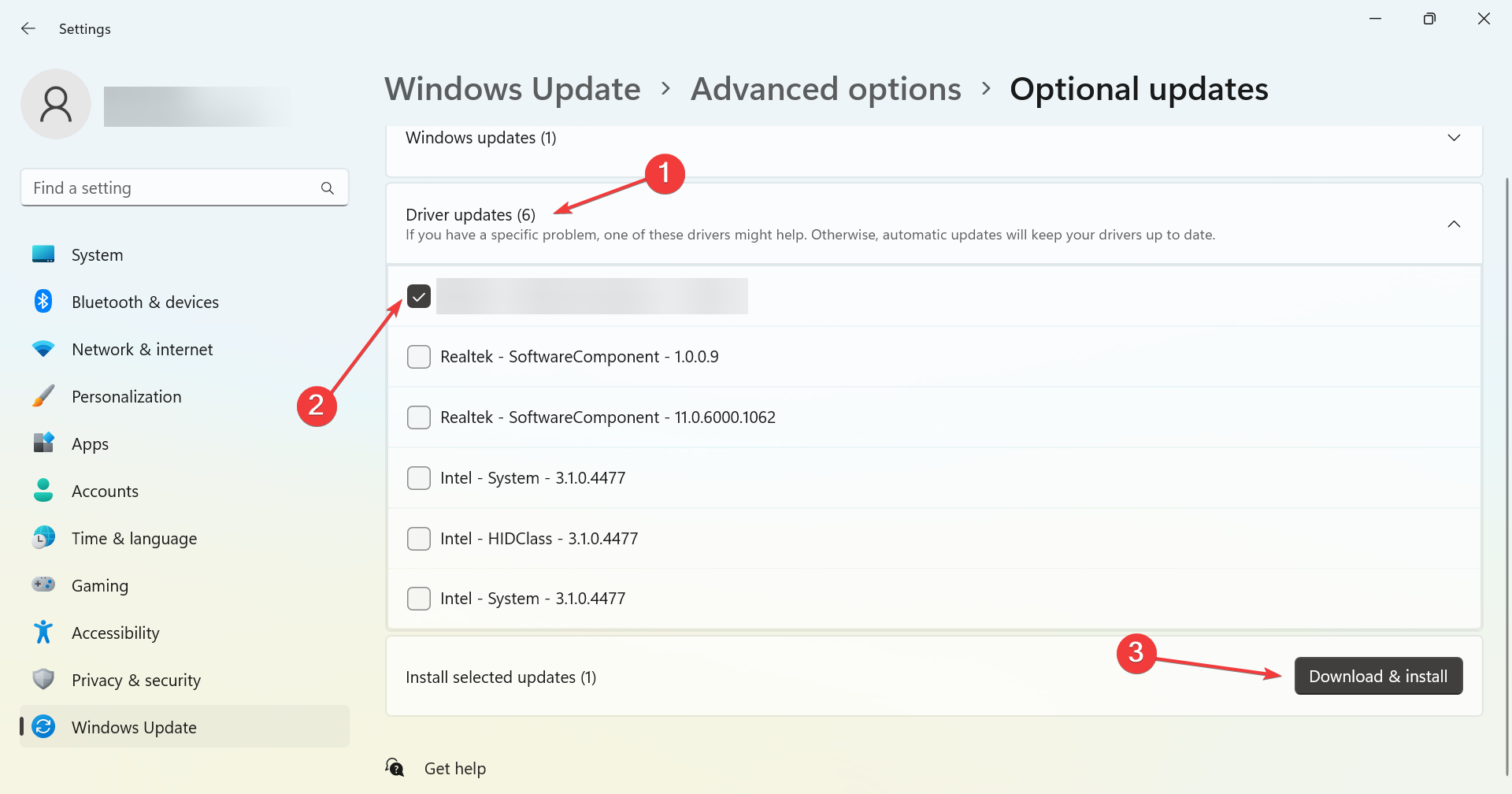The width and height of the screenshot is (1512, 794).
Task: Select Windows Update in the sidebar
Action: [x=134, y=726]
